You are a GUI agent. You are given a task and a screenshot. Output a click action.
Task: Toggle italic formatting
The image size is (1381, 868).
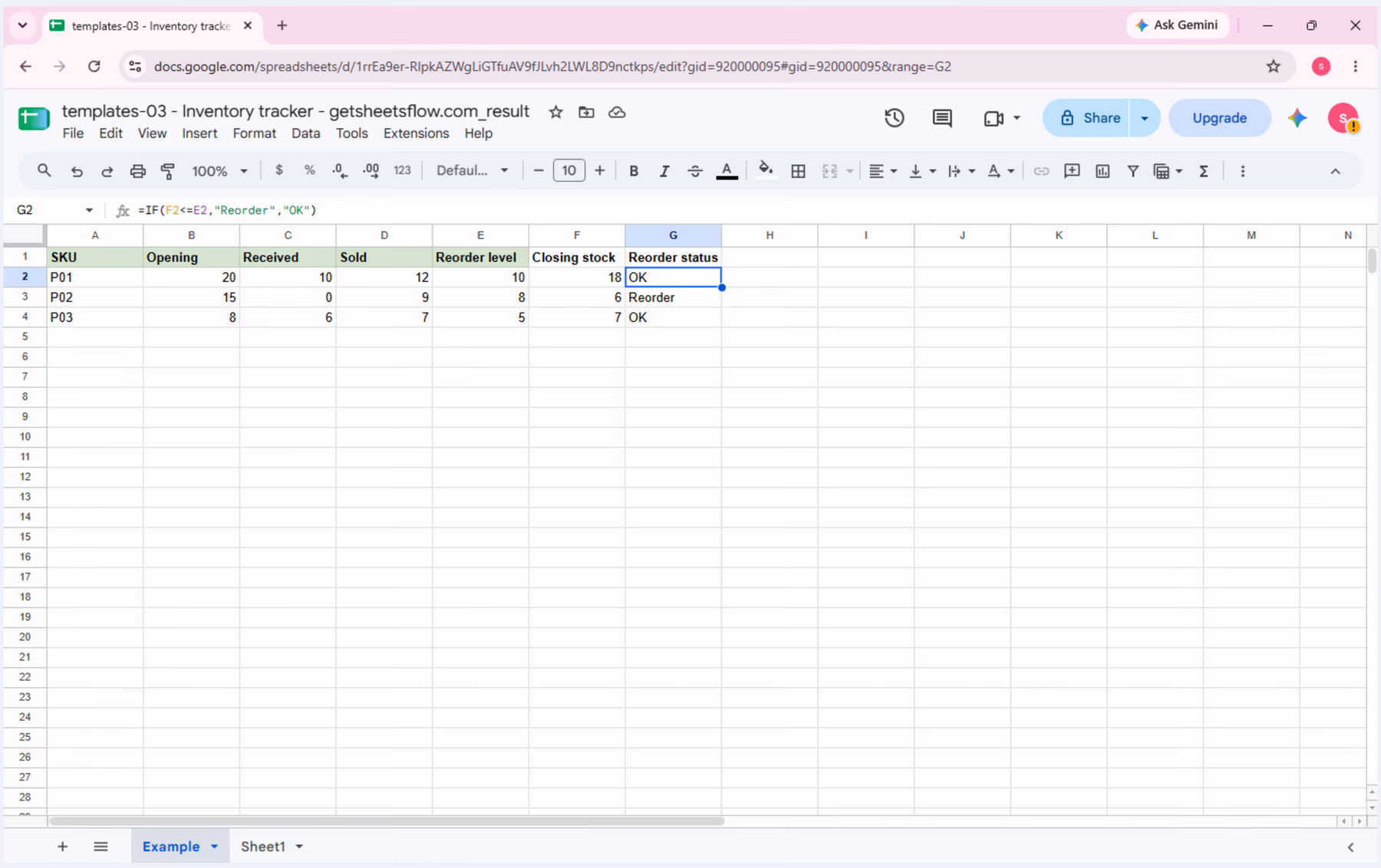click(664, 171)
